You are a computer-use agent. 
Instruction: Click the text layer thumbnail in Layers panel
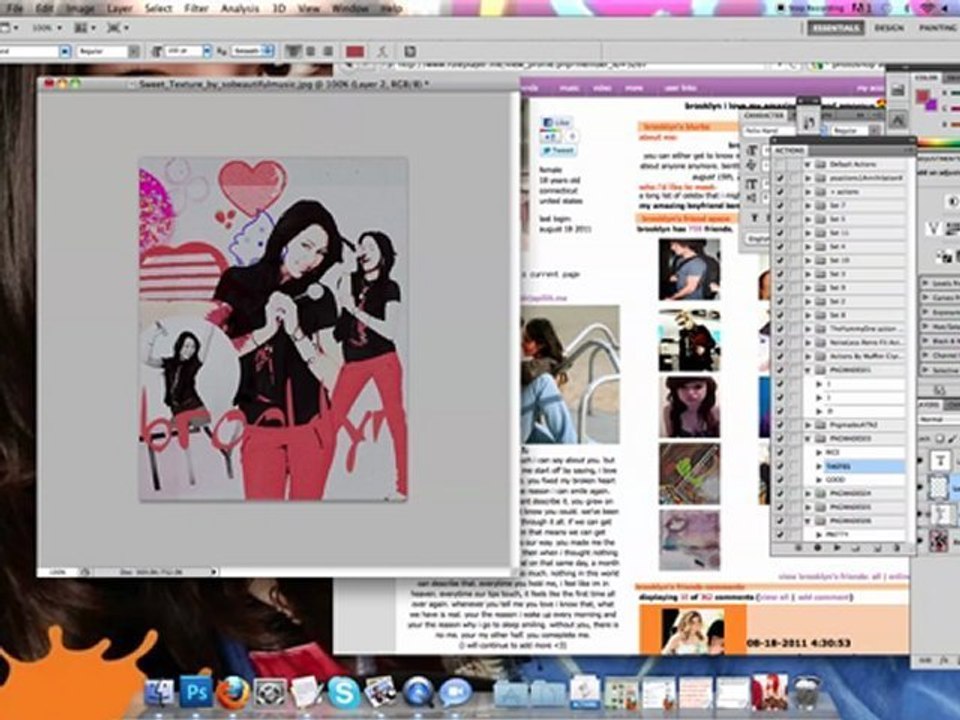[940, 460]
